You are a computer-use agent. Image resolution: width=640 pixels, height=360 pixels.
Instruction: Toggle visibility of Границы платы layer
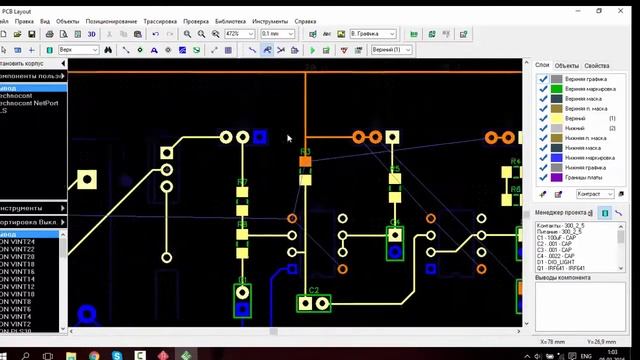coord(543,178)
